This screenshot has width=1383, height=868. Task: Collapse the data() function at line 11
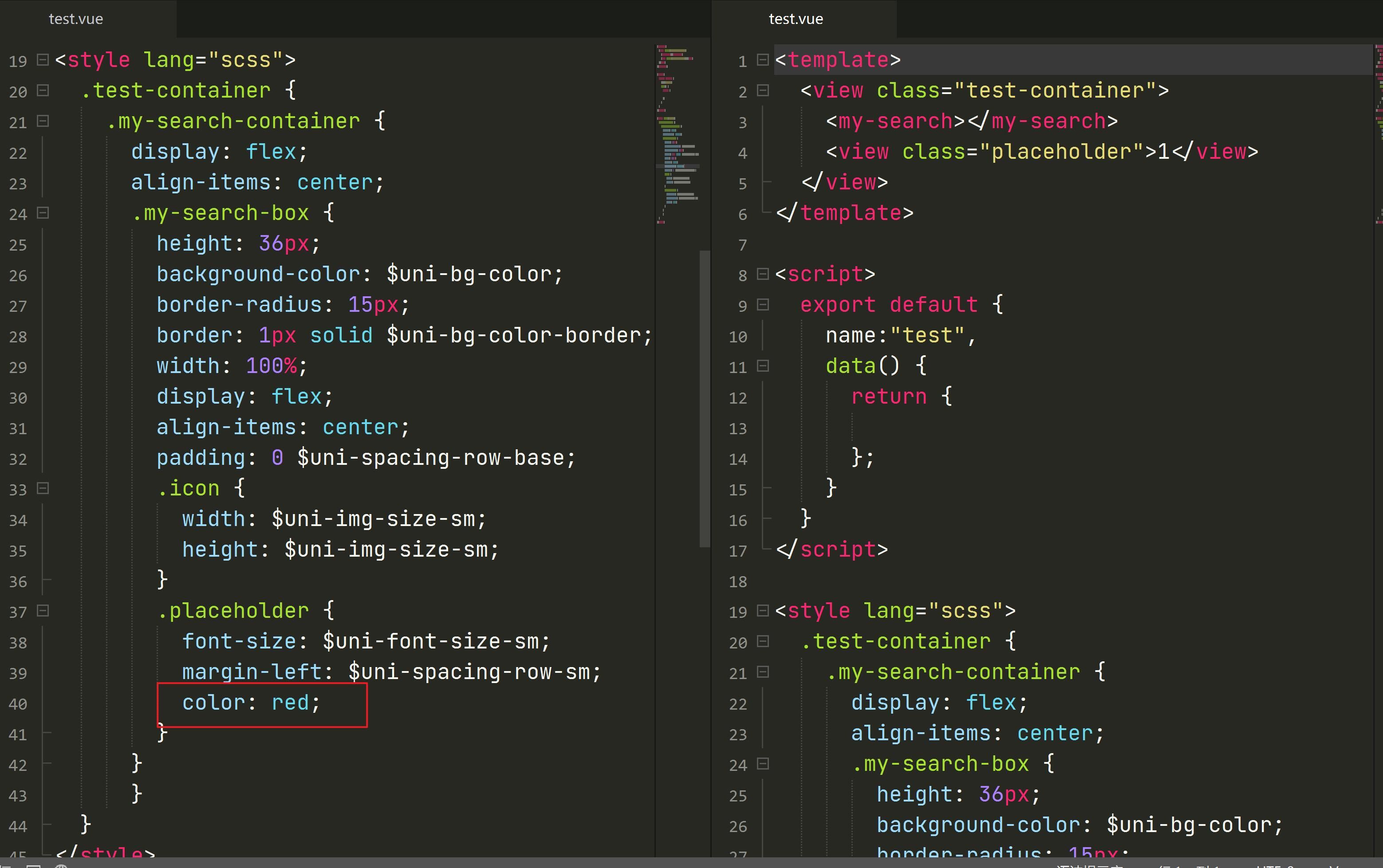tap(762, 365)
